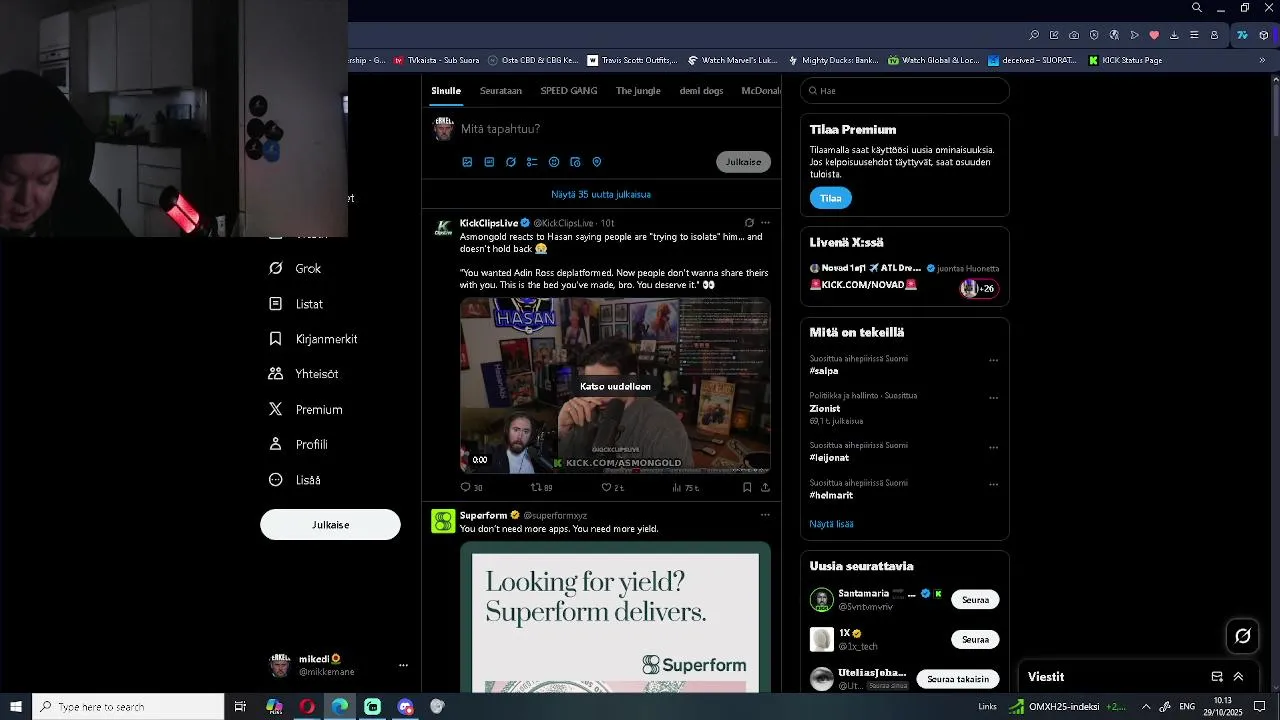Click browser player icon in toolbar
This screenshot has height=720, width=1280.
click(x=1134, y=35)
